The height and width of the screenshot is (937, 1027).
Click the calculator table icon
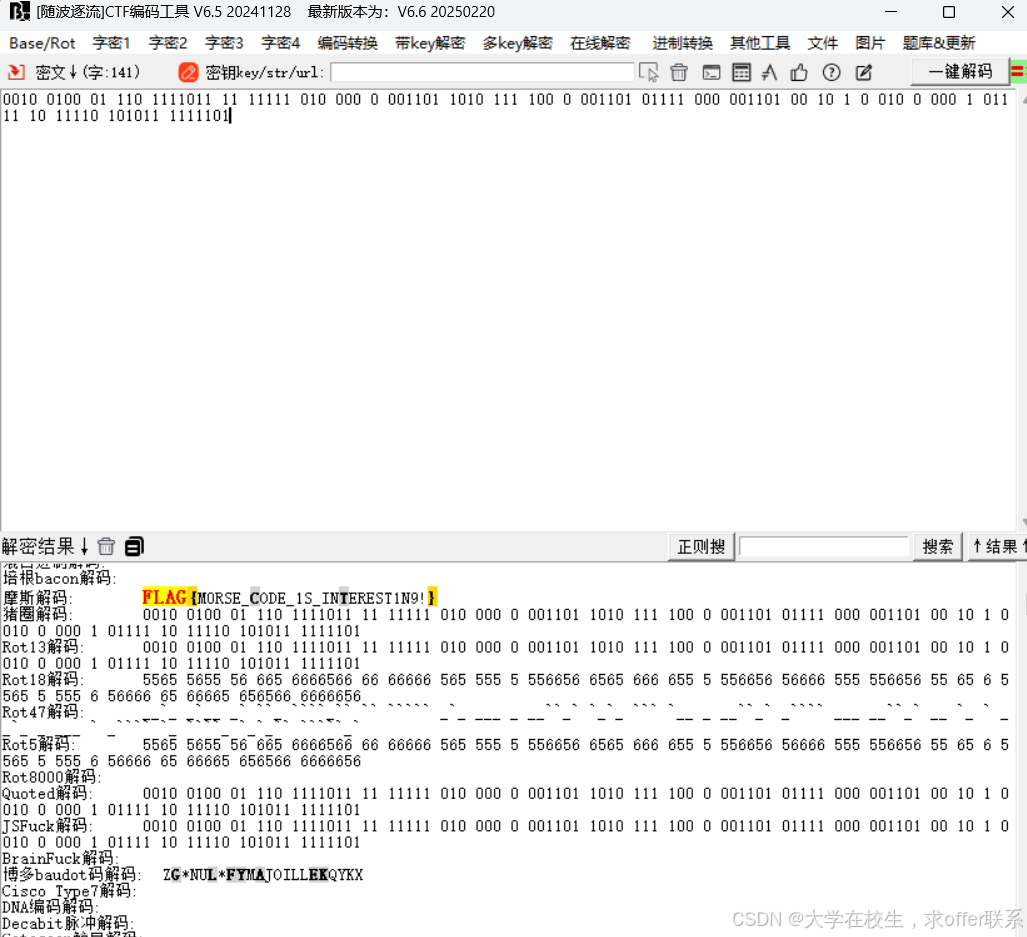[741, 72]
